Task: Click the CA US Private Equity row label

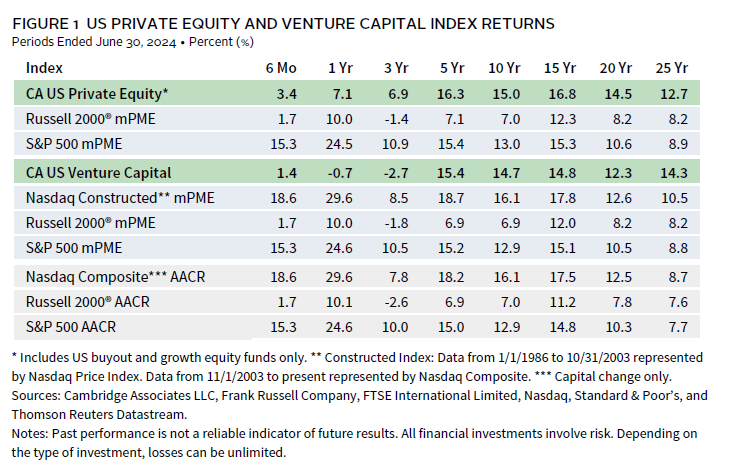Action: 97,94
